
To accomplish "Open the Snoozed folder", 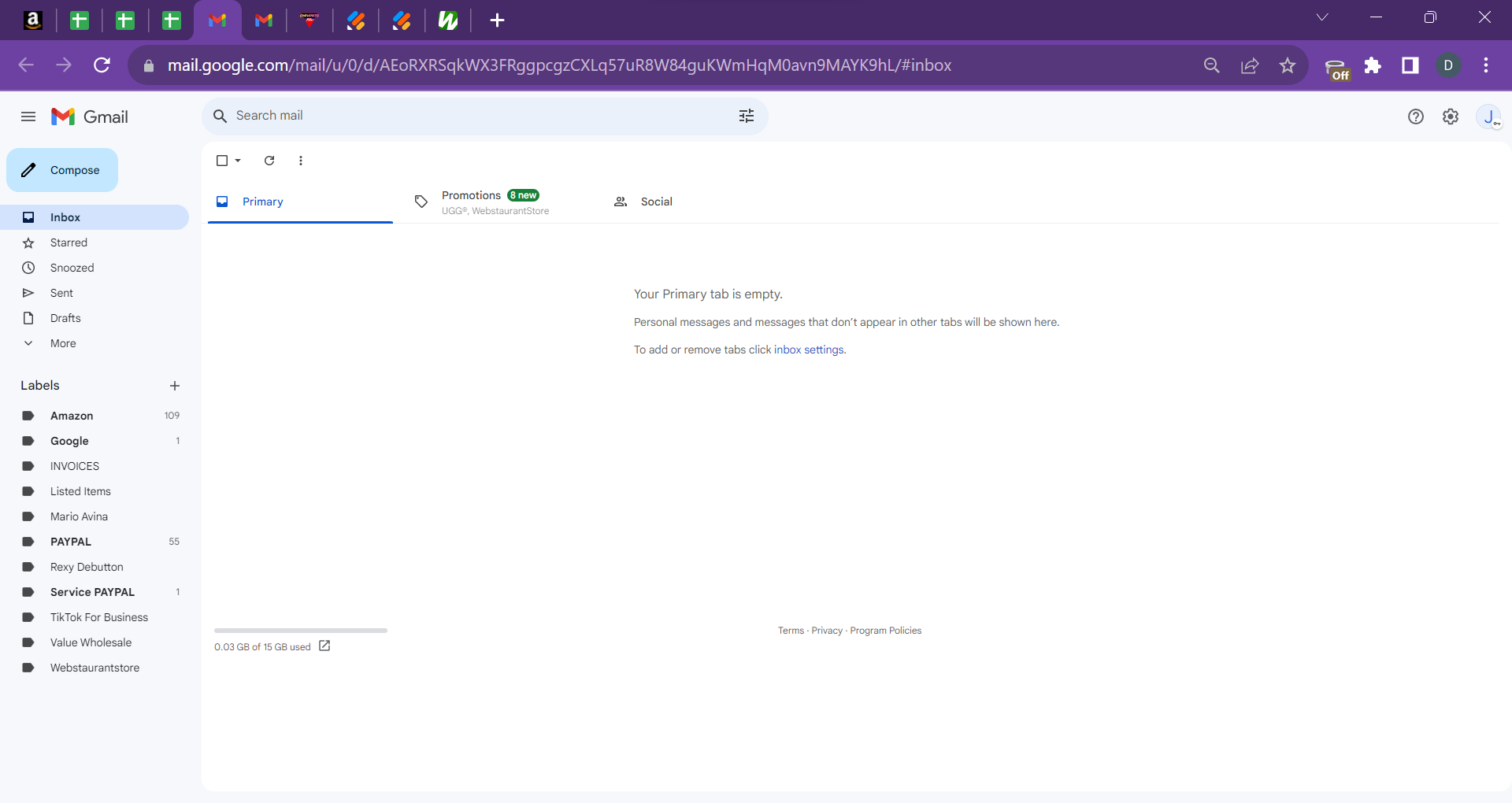I will point(94,268).
